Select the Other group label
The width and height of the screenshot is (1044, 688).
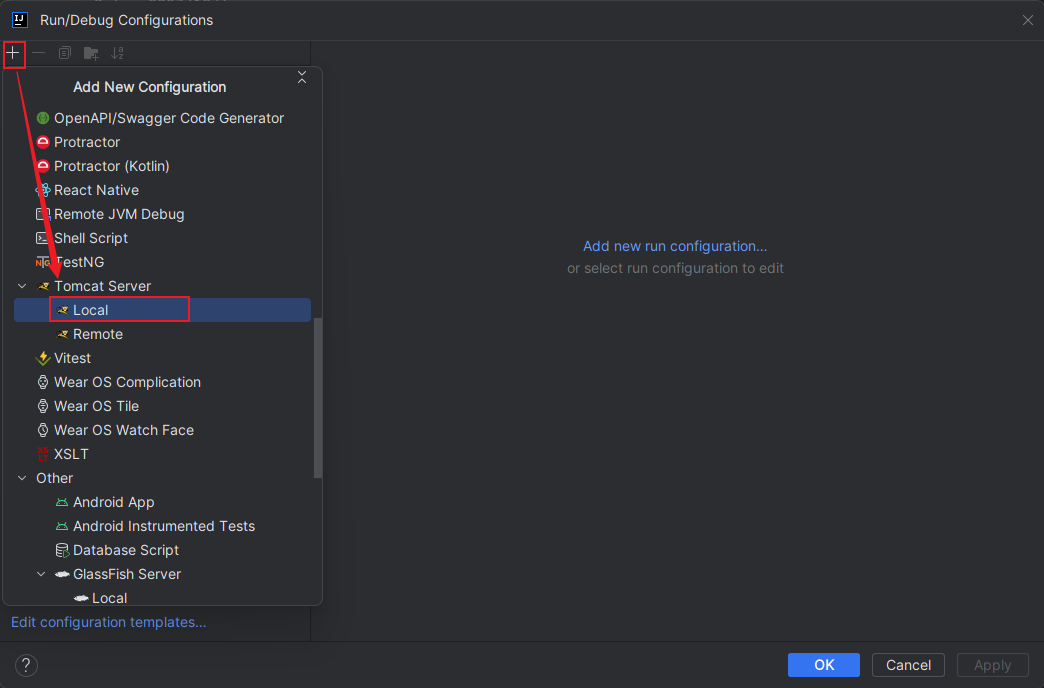[x=55, y=478]
